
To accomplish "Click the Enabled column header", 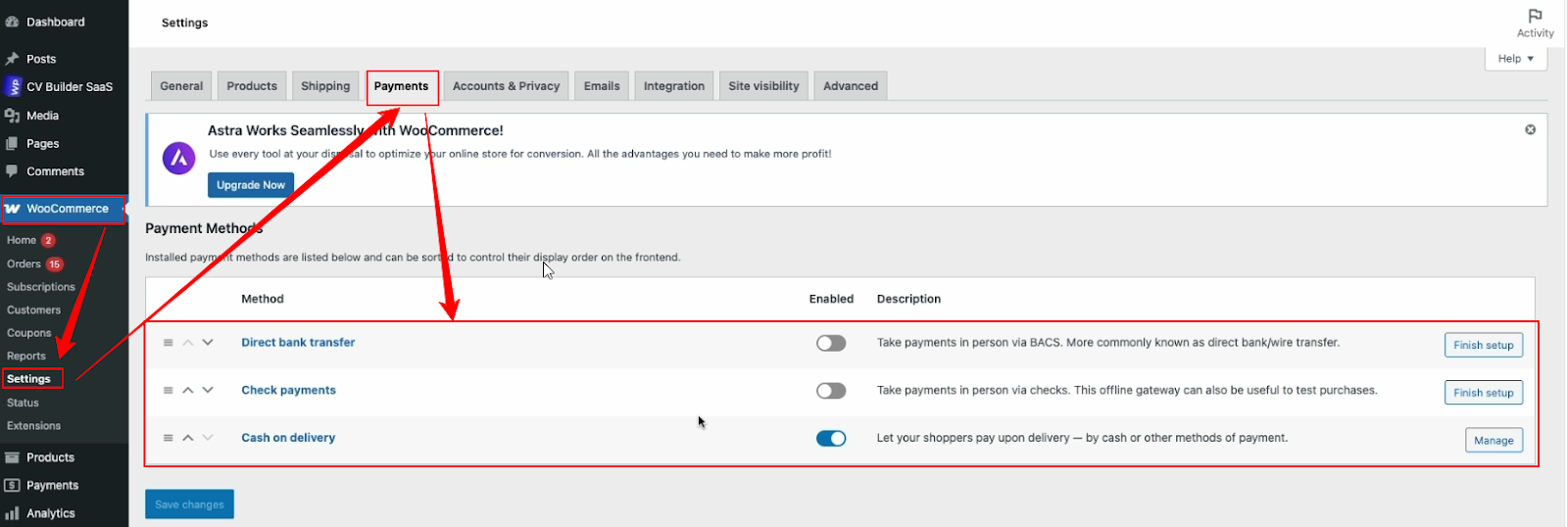I will [831, 299].
